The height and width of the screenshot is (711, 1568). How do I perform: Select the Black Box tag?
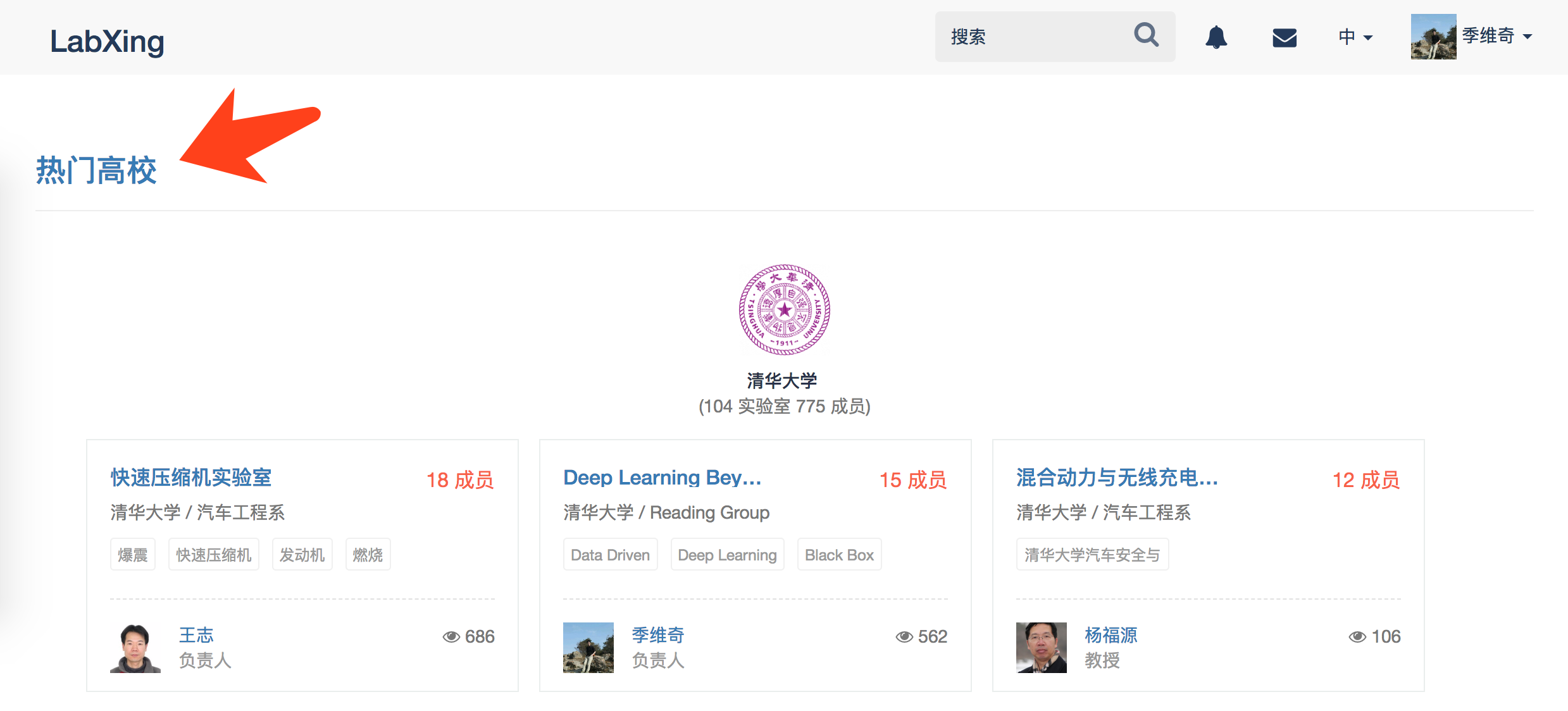pyautogui.click(x=840, y=555)
